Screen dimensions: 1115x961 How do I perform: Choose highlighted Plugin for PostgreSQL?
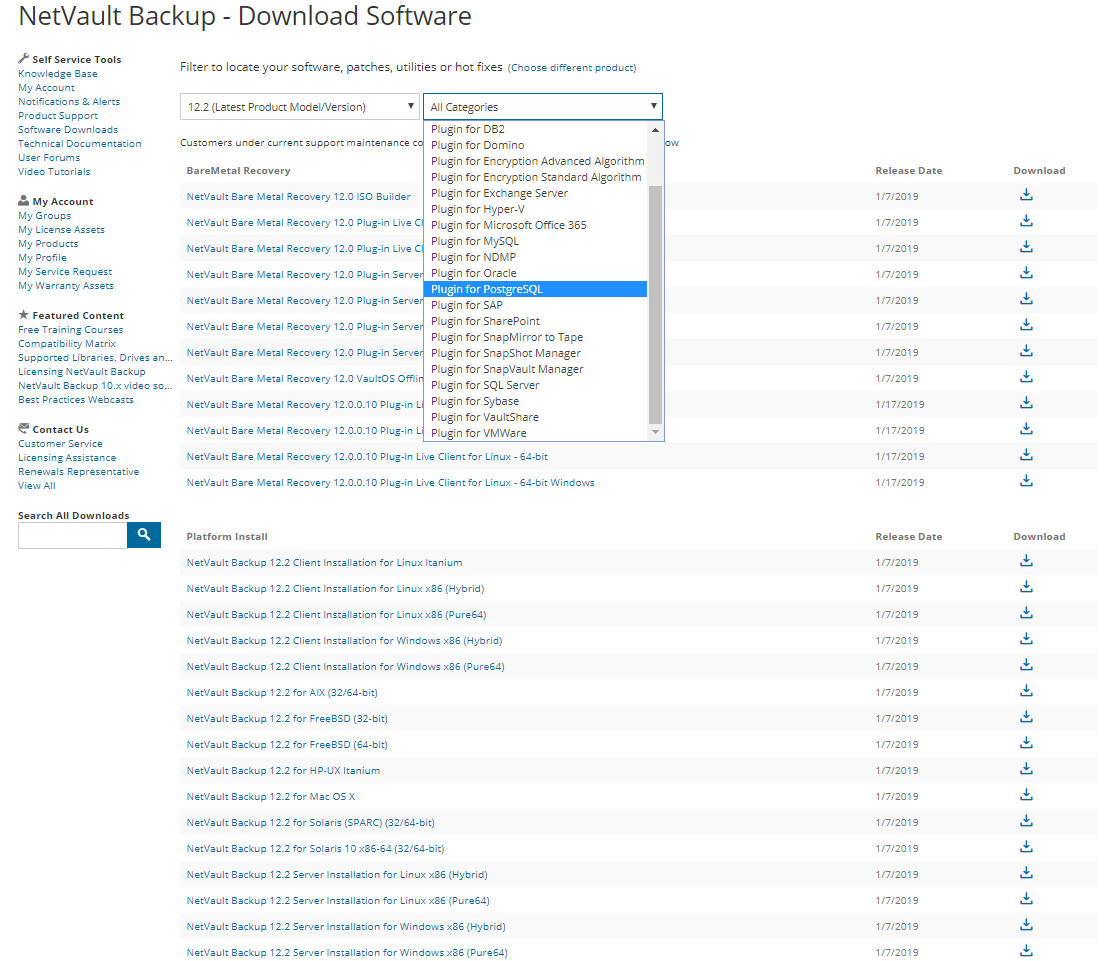(535, 290)
